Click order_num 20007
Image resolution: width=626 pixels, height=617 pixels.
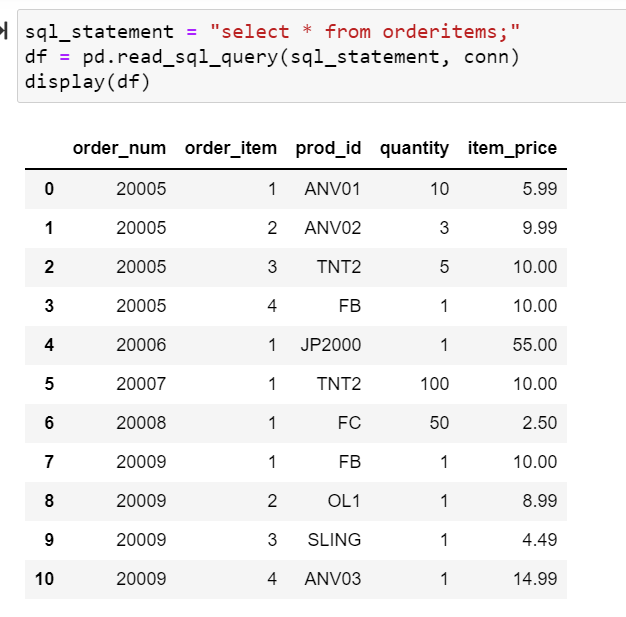click(141, 384)
